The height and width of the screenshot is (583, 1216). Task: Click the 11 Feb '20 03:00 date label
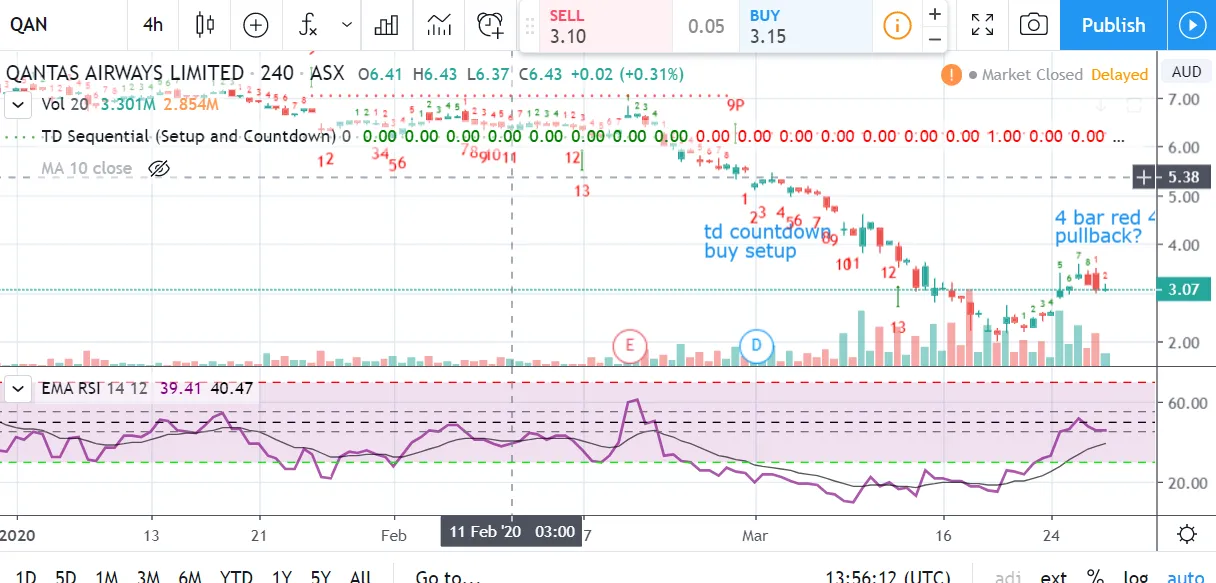[512, 531]
